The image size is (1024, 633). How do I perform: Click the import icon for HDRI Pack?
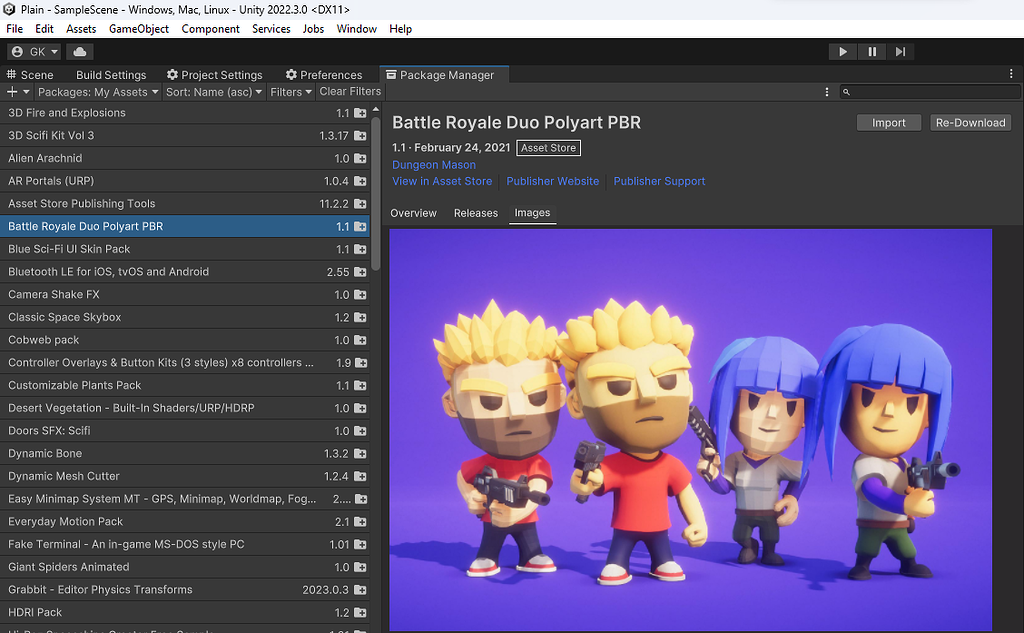coord(360,613)
